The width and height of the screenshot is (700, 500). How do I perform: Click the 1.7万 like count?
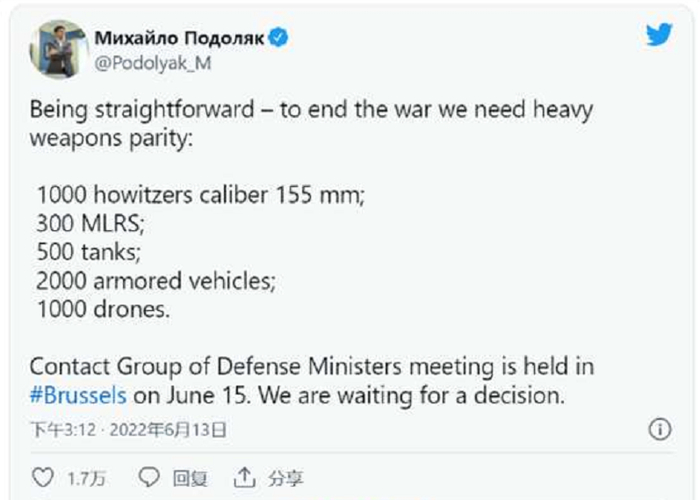tap(82, 477)
